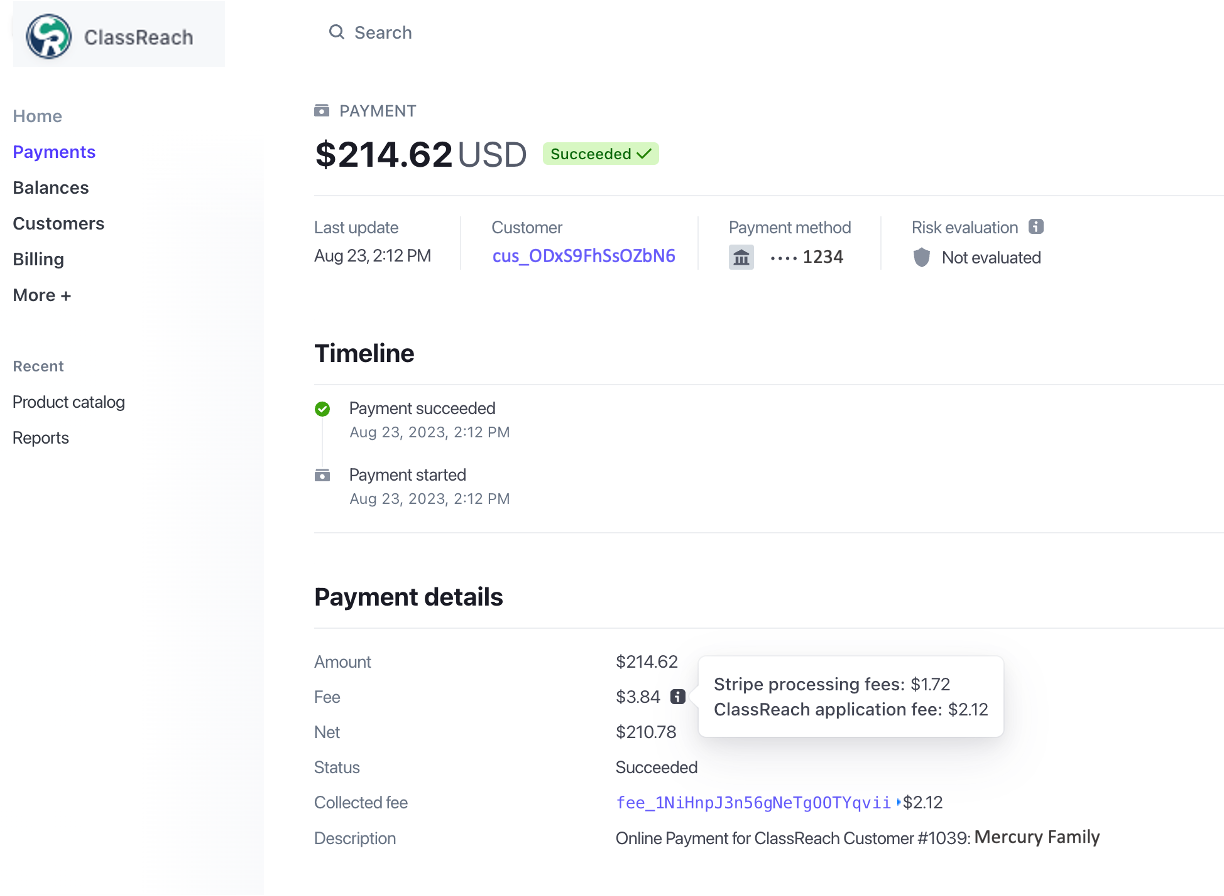Expand the More + sidebar section

click(x=41, y=295)
